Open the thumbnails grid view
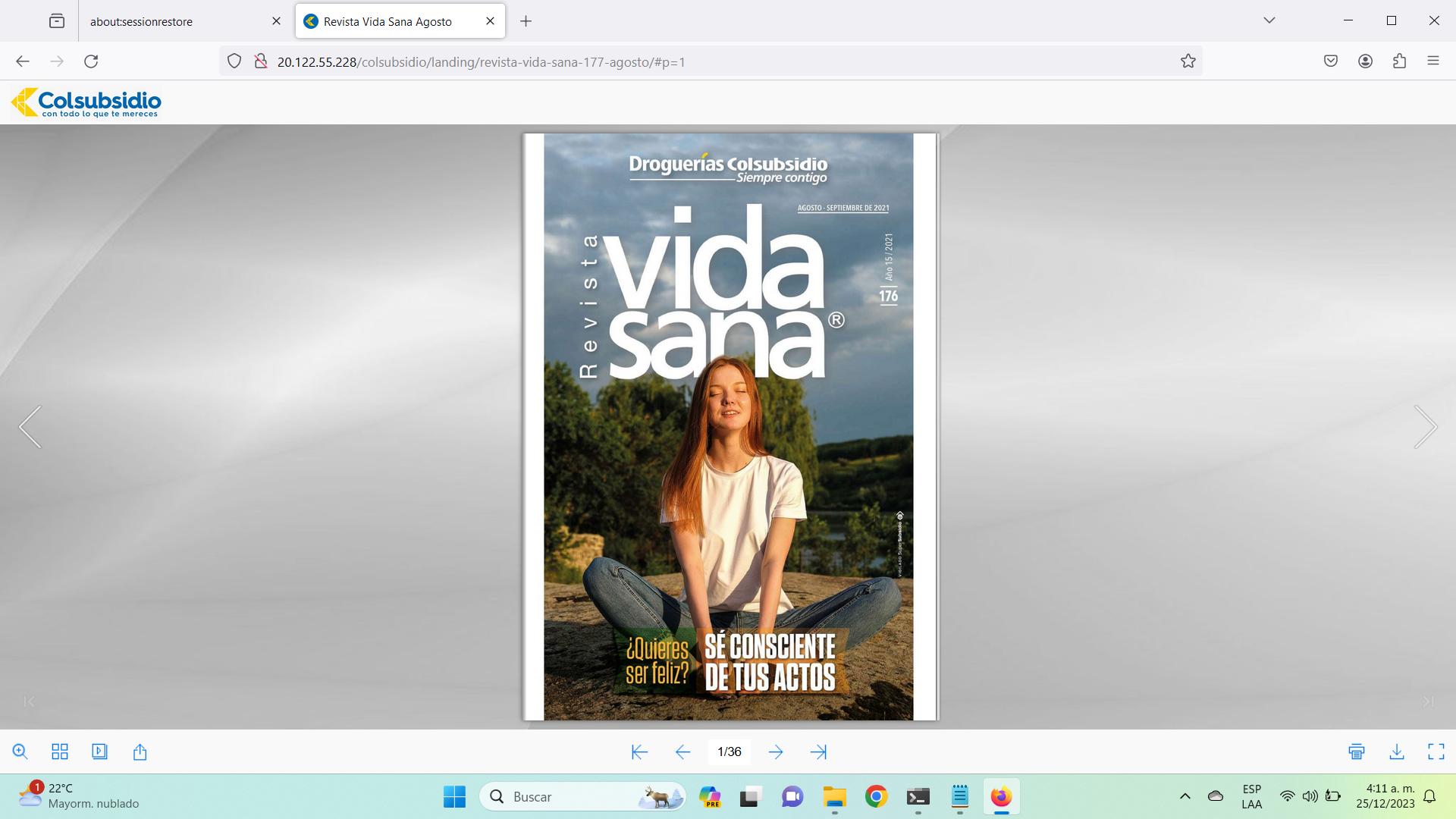This screenshot has height=819, width=1456. [x=60, y=752]
